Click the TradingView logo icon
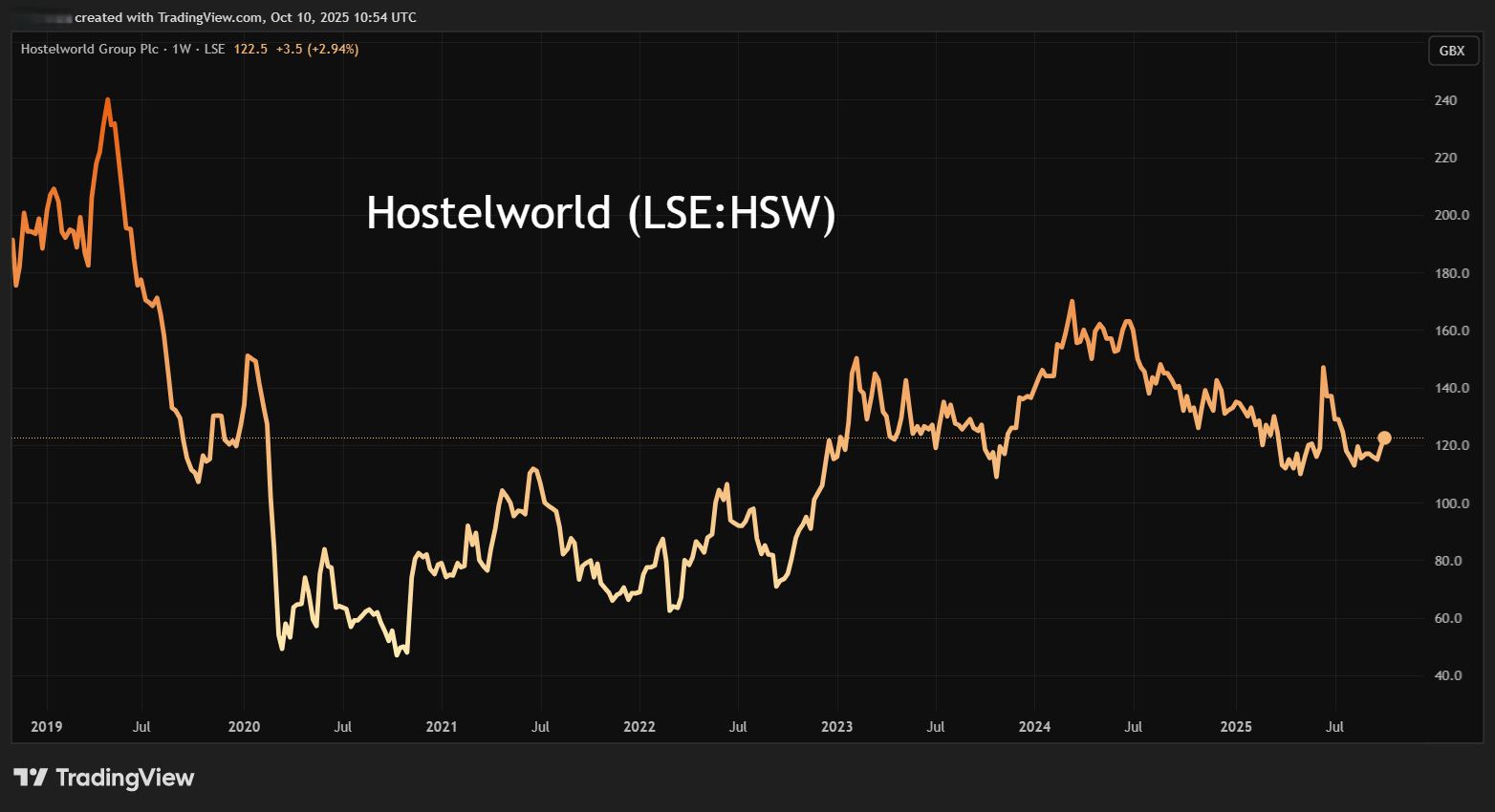Screen dimensions: 1495x812 click(x=31, y=778)
